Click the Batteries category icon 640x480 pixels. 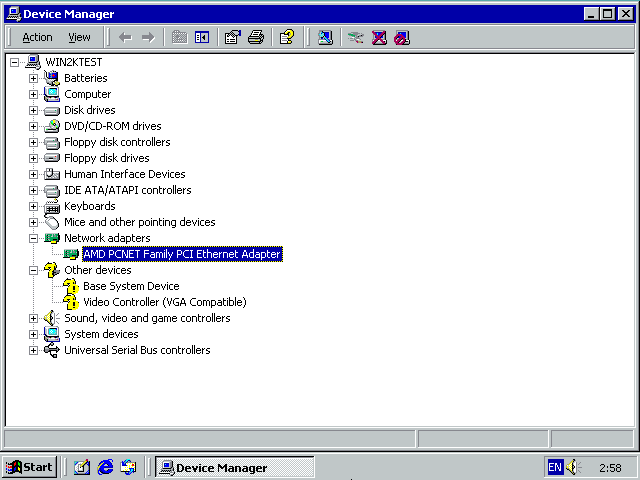52,78
